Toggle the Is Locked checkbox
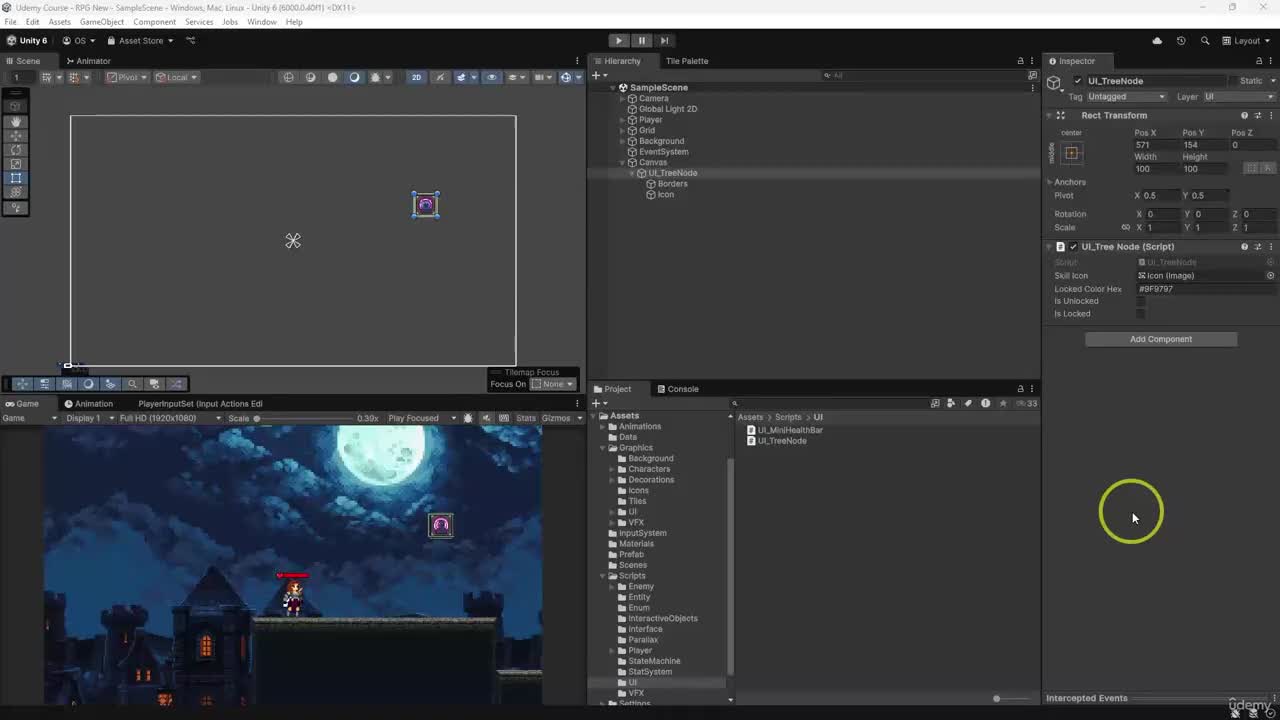Image resolution: width=1280 pixels, height=720 pixels. click(1141, 314)
